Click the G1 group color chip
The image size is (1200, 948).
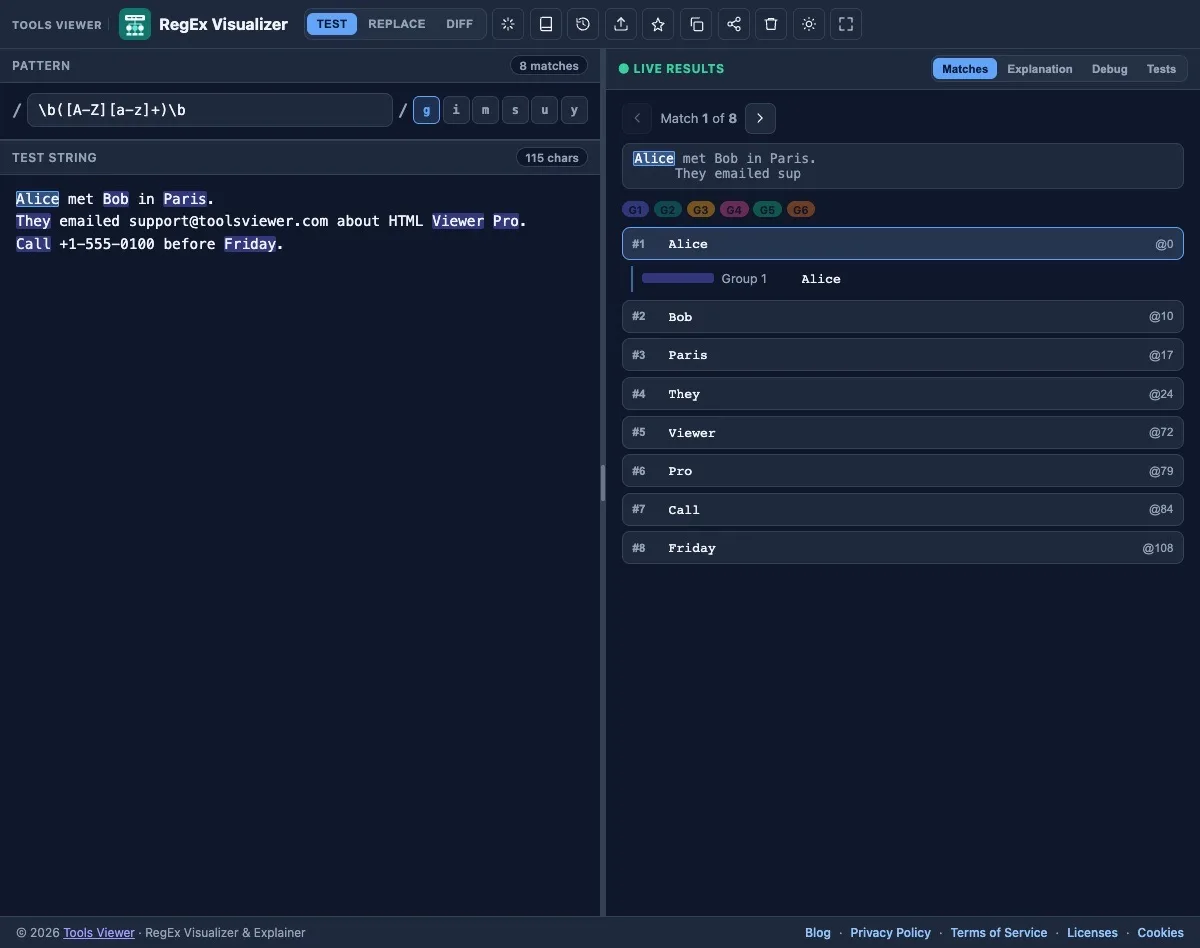click(636, 210)
